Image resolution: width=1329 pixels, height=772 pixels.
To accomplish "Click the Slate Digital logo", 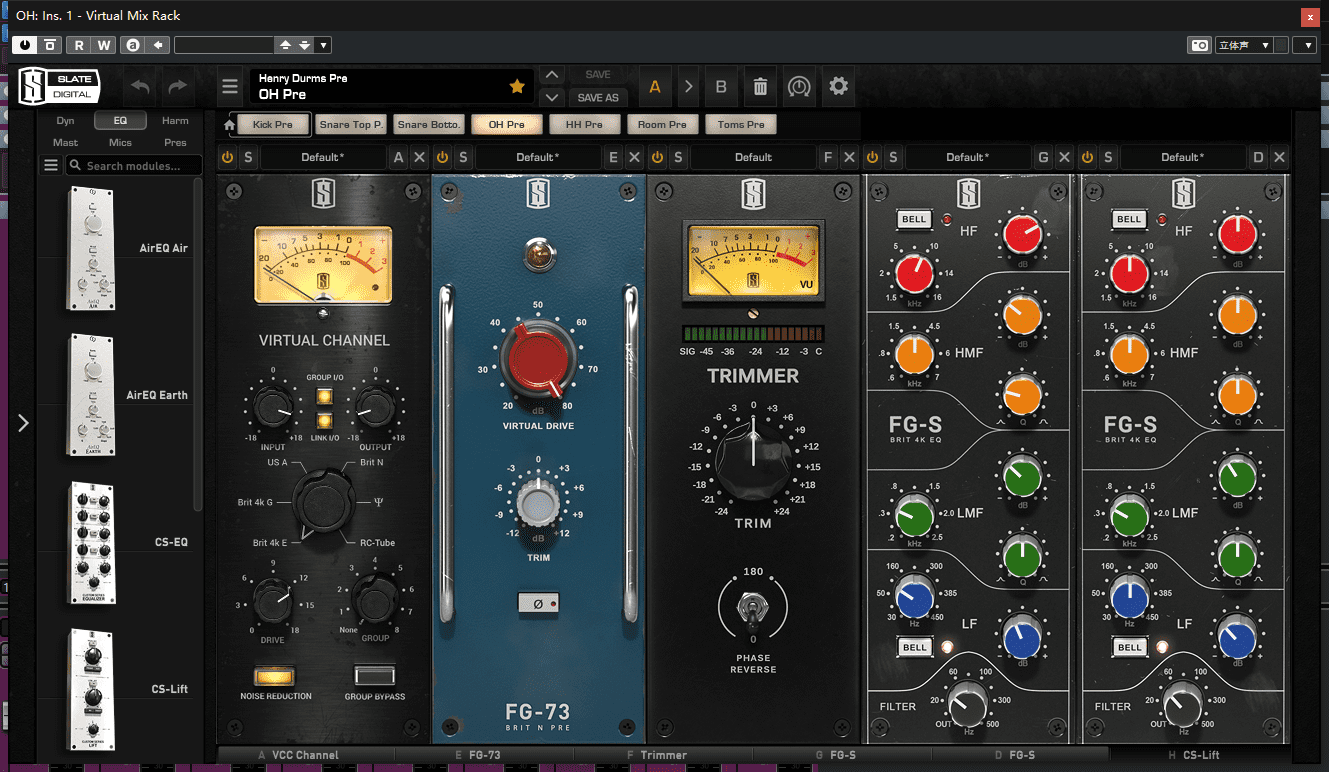I will (x=58, y=86).
